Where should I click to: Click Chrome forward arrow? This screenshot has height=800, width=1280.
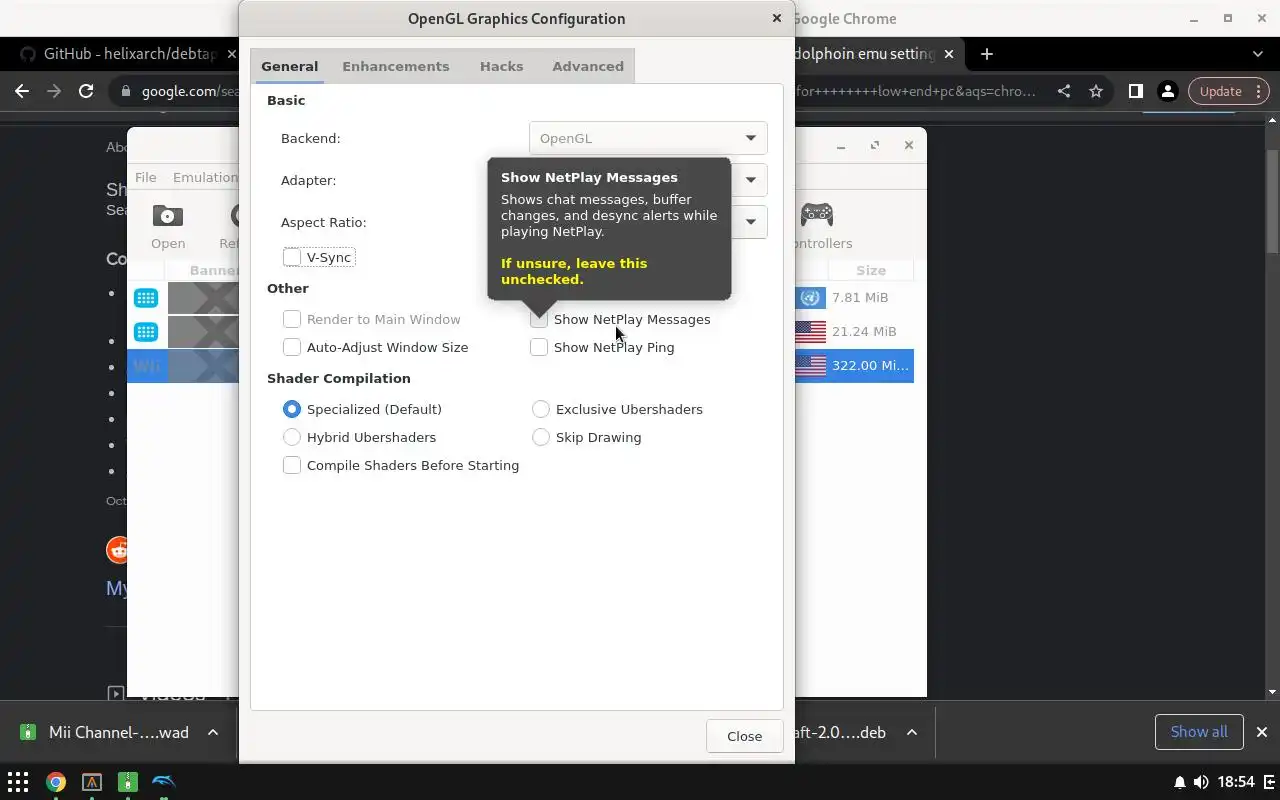pyautogui.click(x=54, y=91)
